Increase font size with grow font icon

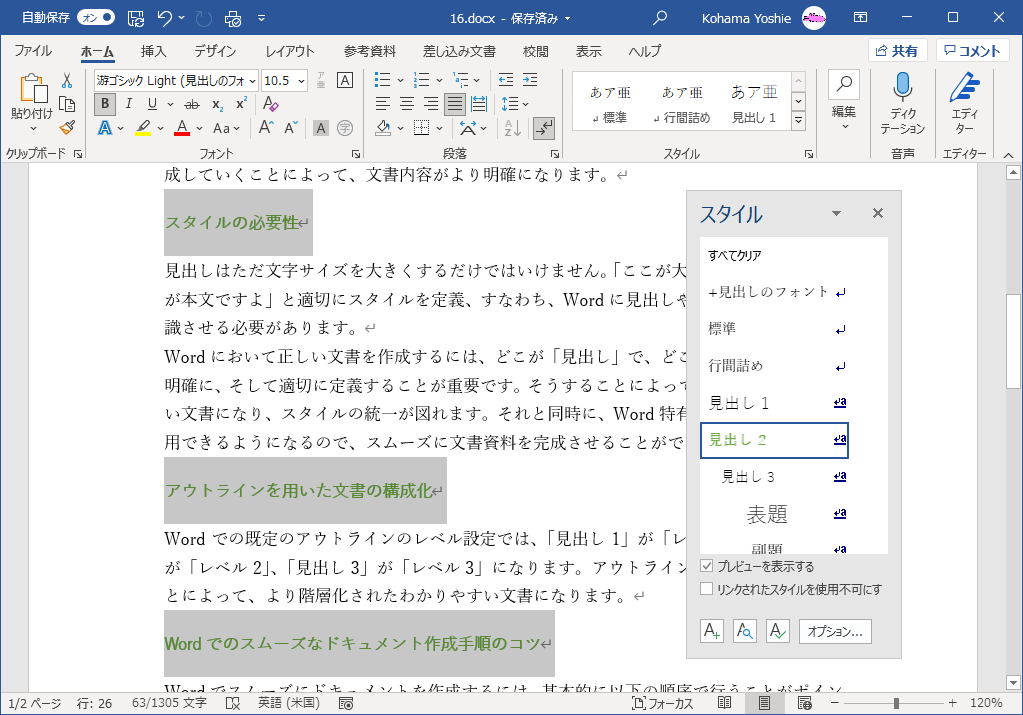266,128
